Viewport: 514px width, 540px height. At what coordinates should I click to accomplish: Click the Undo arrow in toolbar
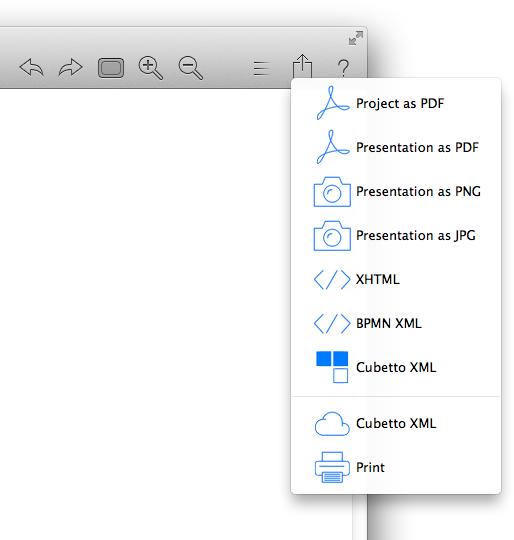click(x=32, y=68)
